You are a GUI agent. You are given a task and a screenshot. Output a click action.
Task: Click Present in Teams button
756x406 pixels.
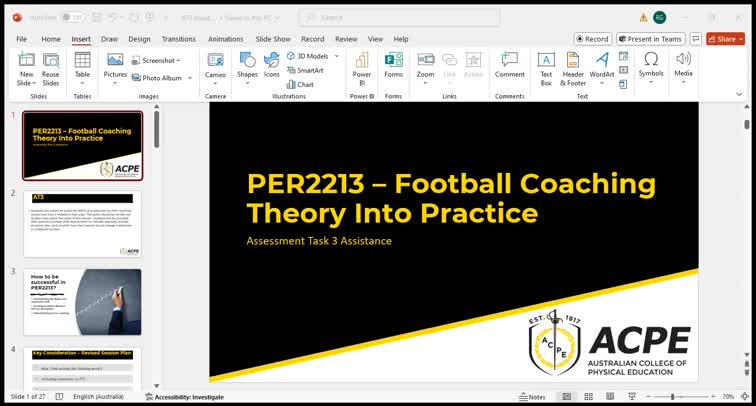pyautogui.click(x=650, y=39)
